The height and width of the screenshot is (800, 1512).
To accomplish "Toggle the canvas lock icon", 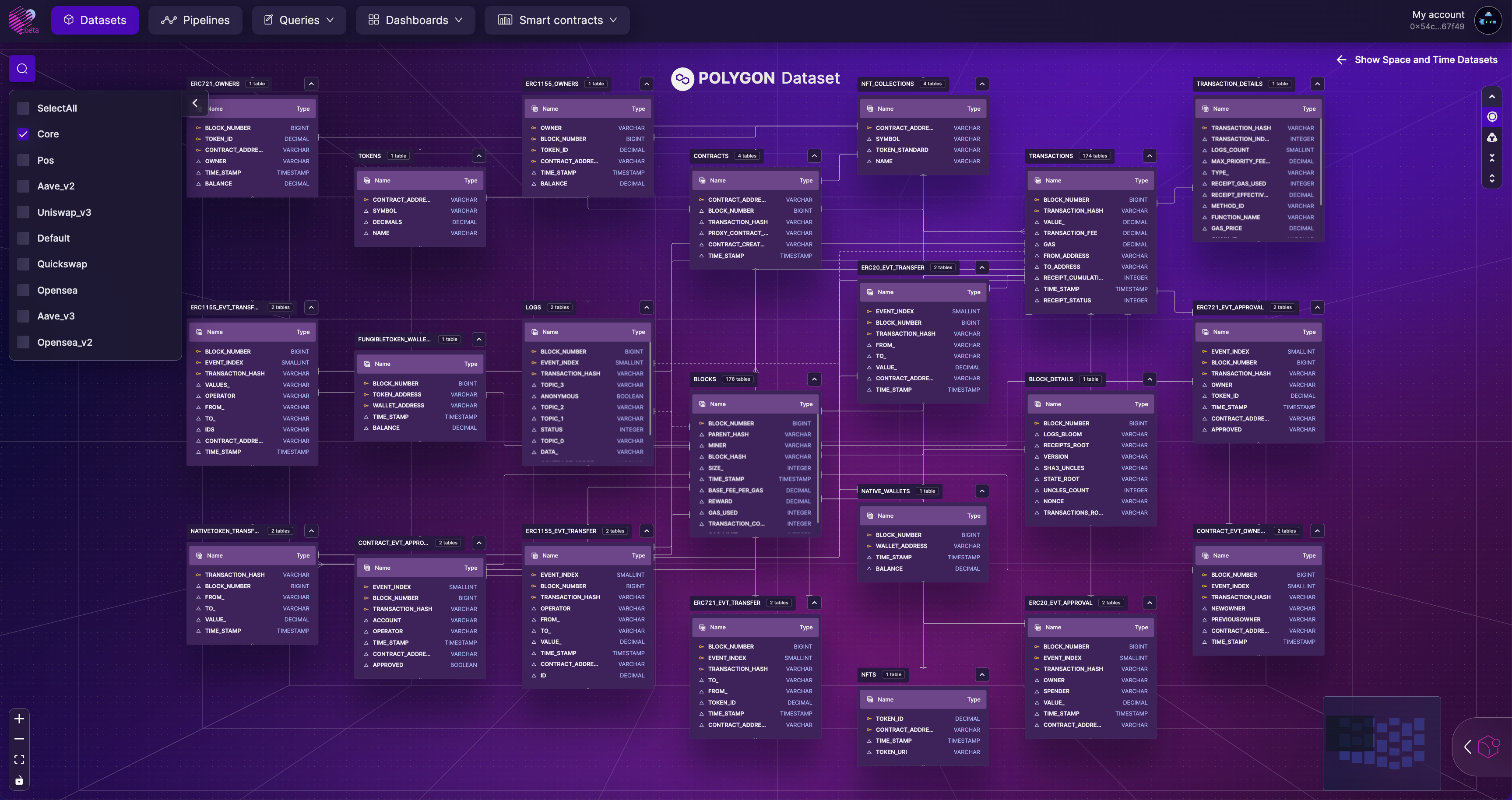I will tap(19, 780).
